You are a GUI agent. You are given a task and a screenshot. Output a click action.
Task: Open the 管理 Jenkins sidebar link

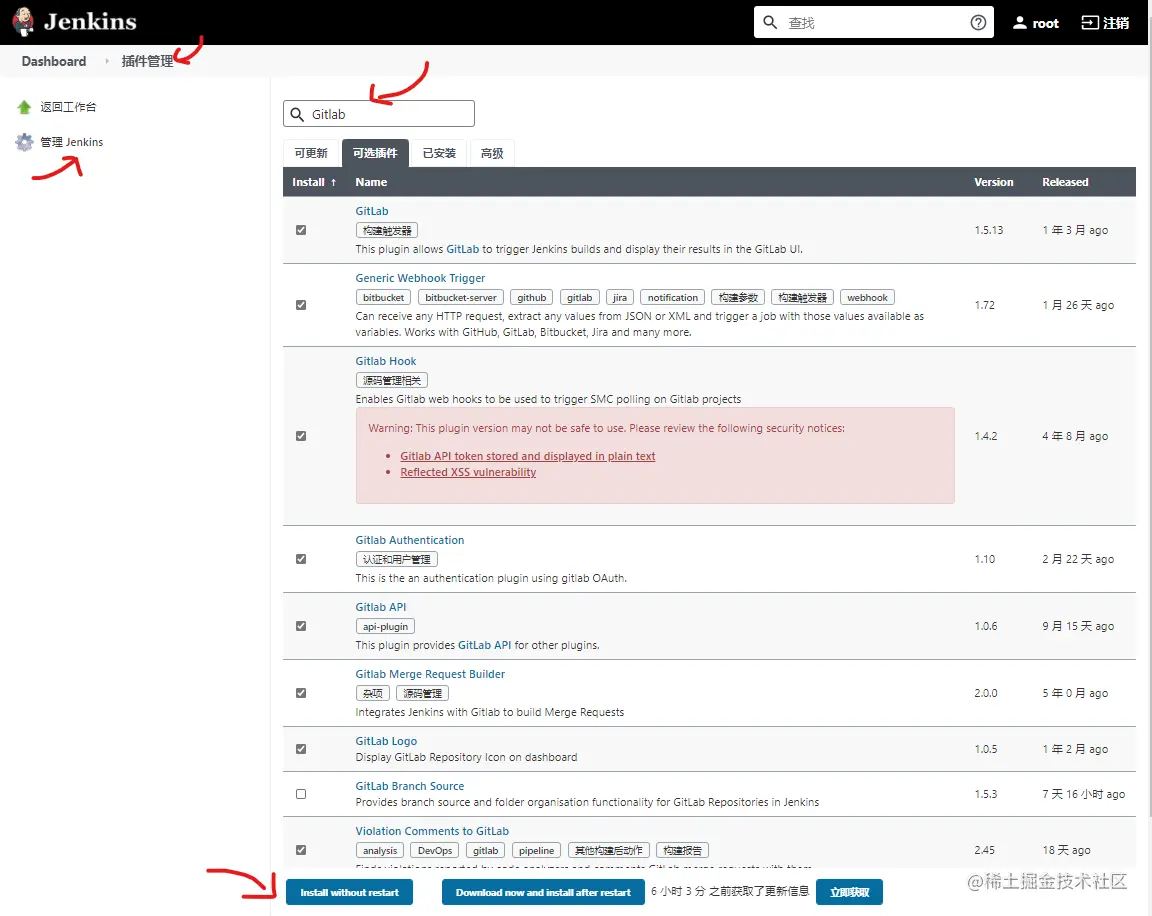72,142
